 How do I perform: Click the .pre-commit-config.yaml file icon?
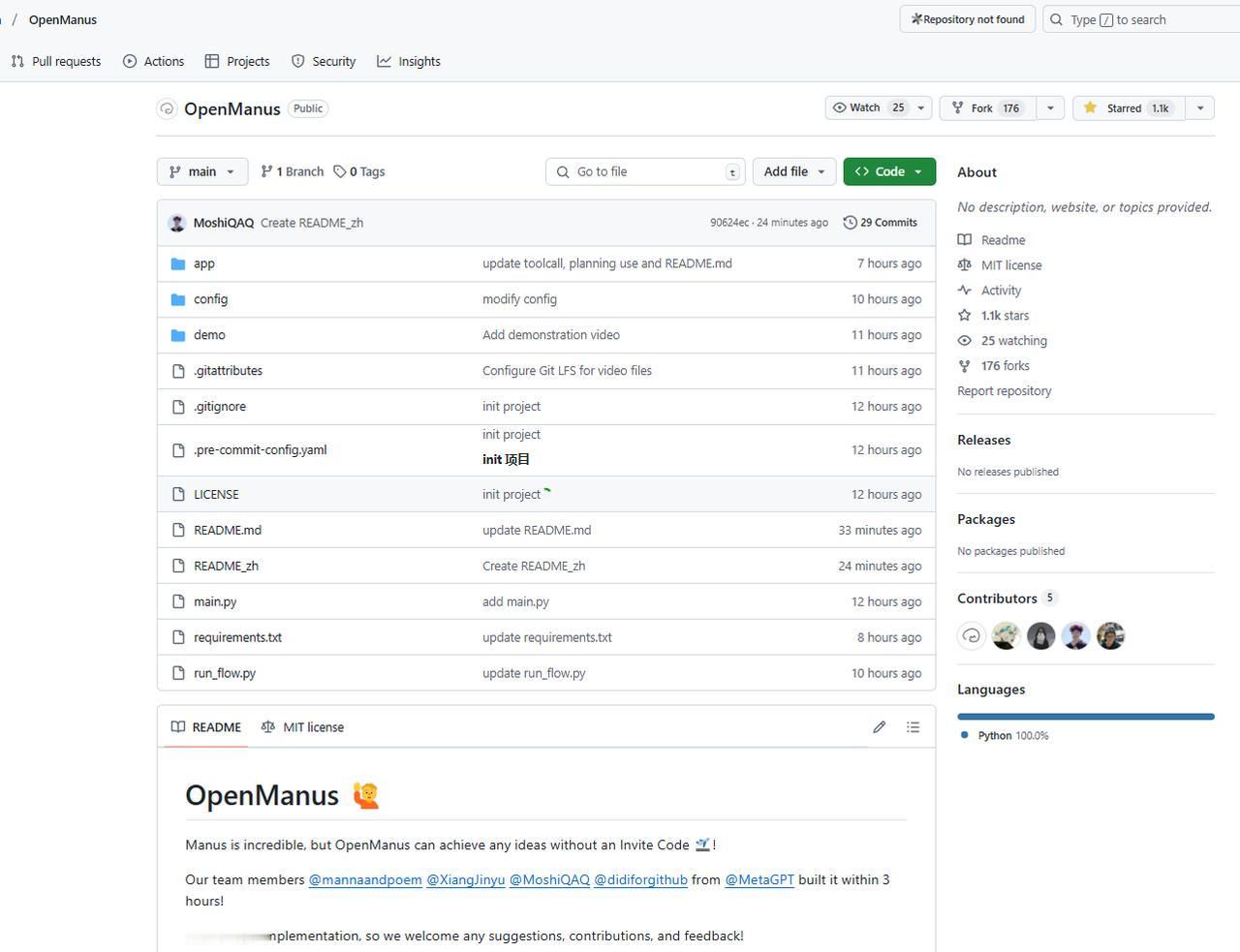178,450
